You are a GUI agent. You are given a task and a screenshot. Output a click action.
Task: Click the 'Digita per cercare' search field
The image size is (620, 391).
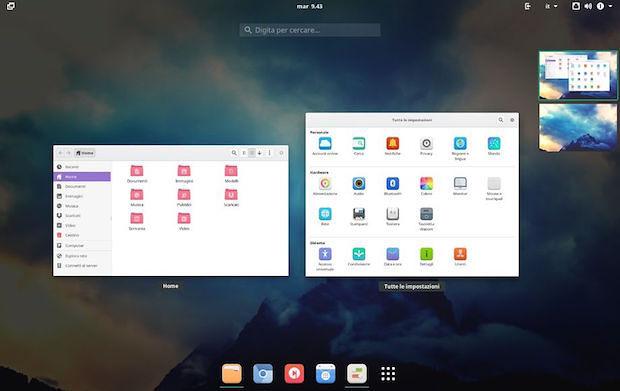pos(310,30)
